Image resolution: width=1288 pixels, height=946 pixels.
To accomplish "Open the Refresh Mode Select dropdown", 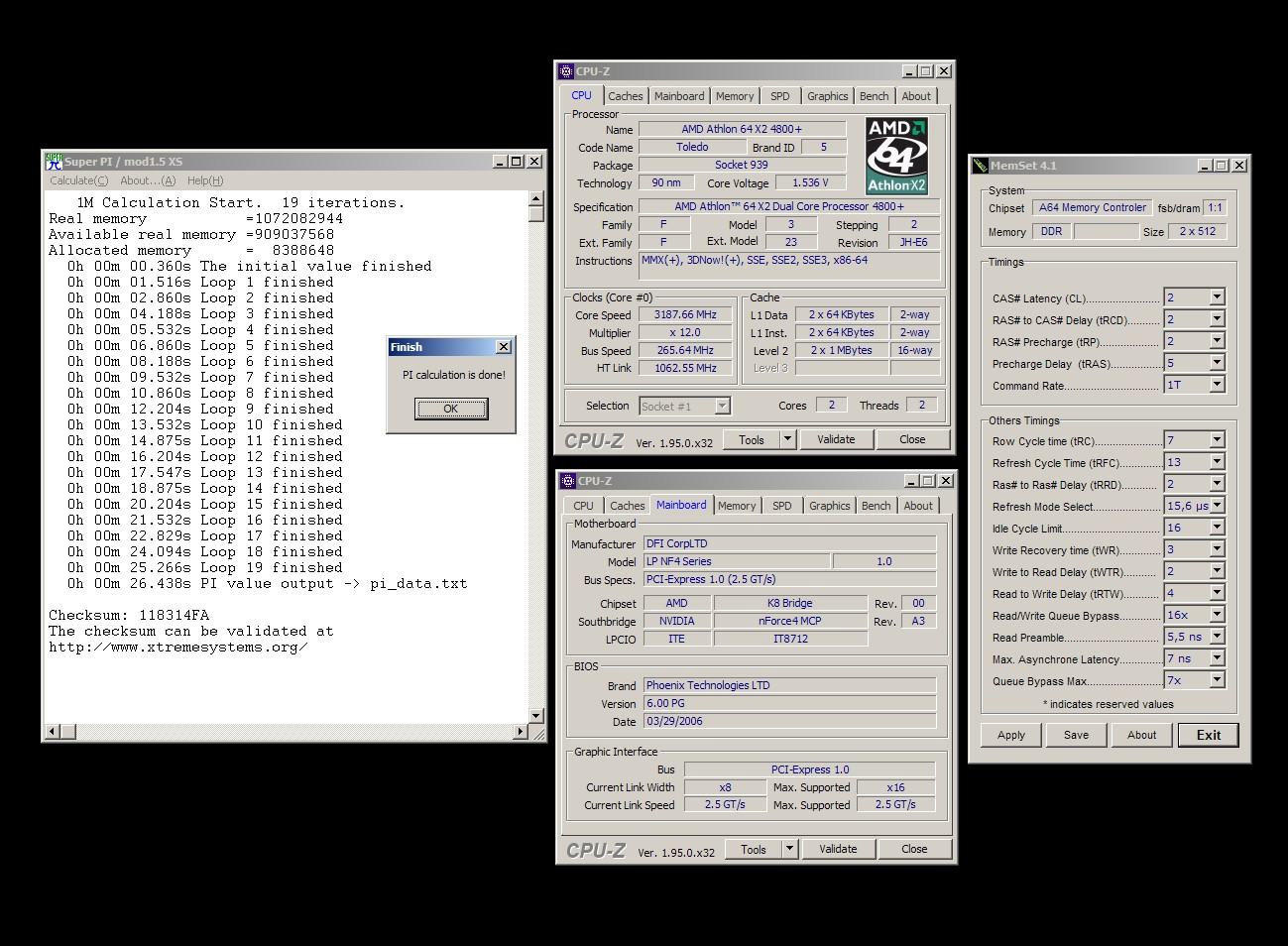I will (1217, 505).
